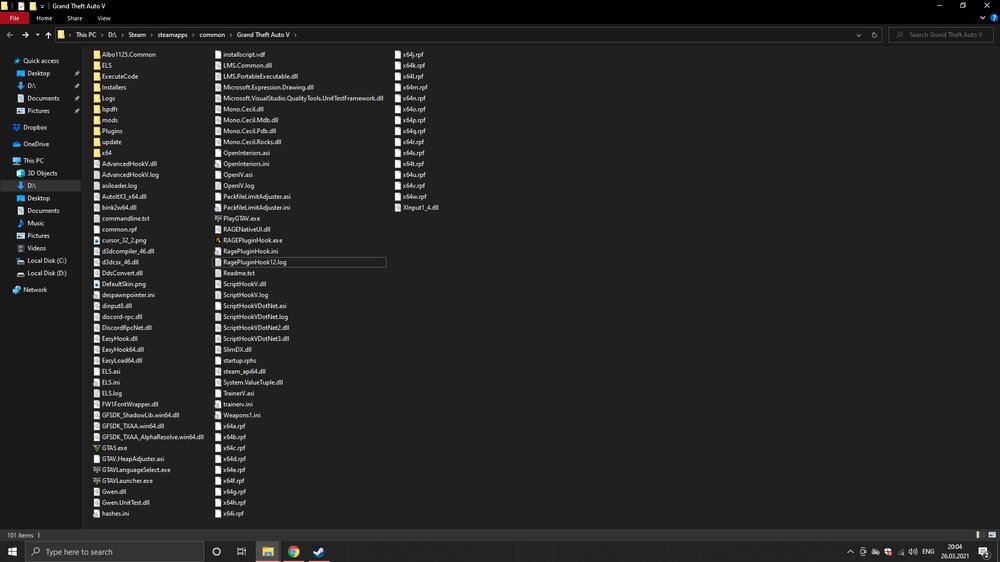The height and width of the screenshot is (562, 1000).
Task: Select OneDrive in the navigation pane
Action: [36, 144]
